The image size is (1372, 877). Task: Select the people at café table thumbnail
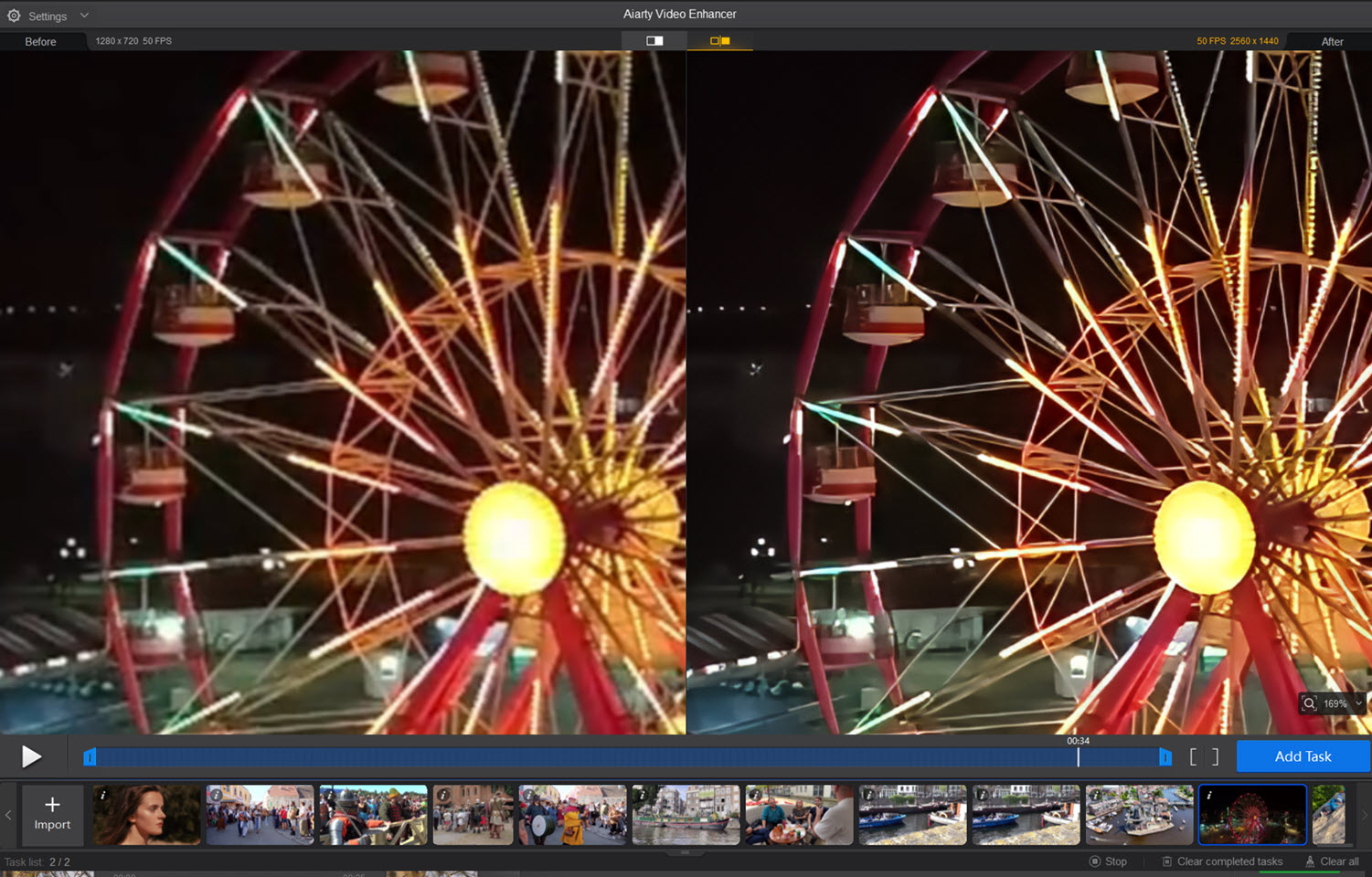[799, 814]
